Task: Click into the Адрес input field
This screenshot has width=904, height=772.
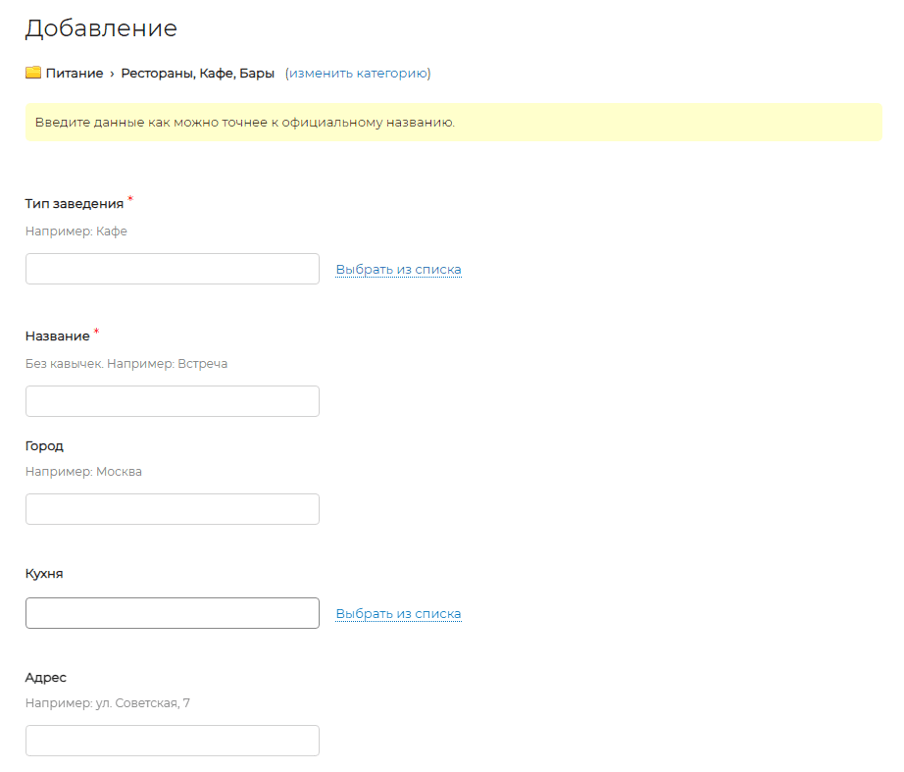Action: pos(172,741)
